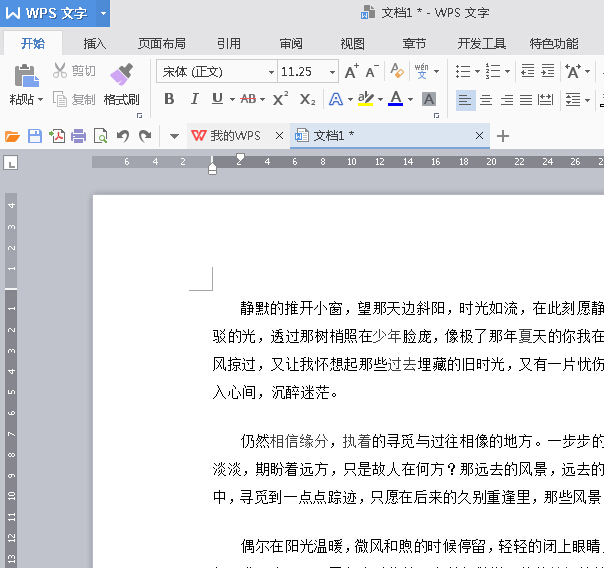This screenshot has height=568, width=604.
Task: Increase font size with A+ button
Action: pyautogui.click(x=351, y=72)
